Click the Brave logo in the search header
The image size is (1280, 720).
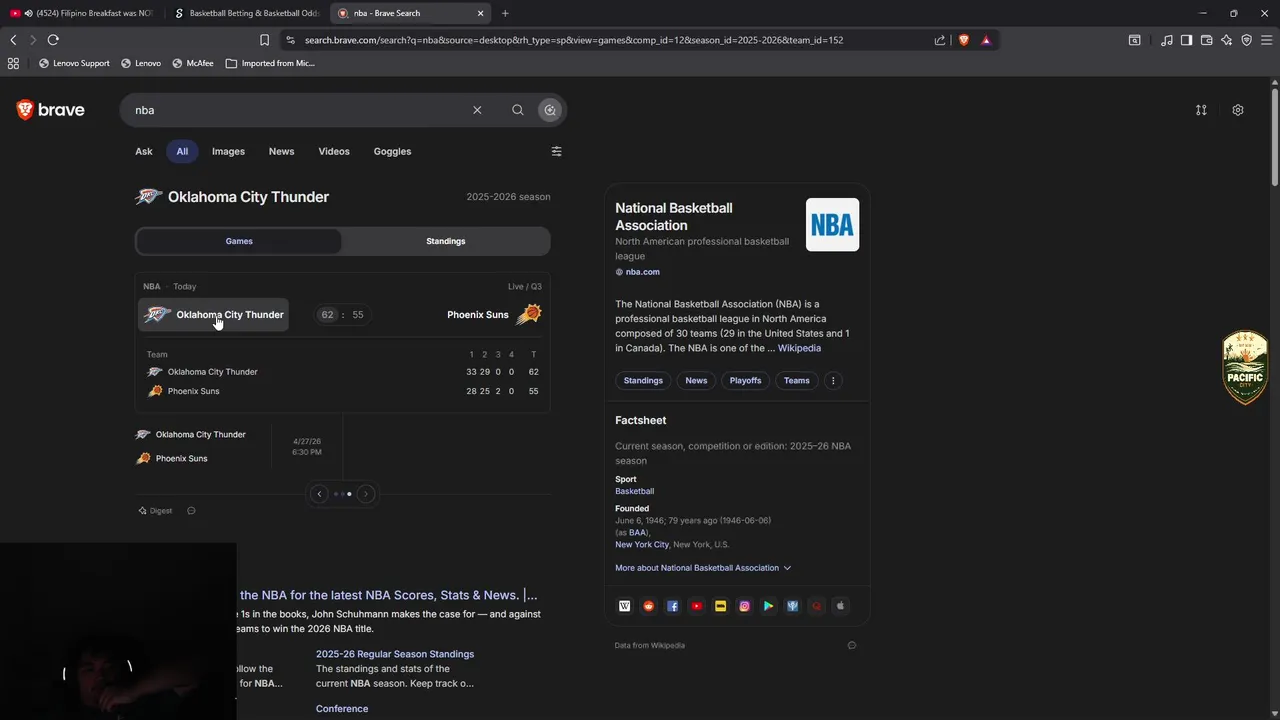[x=50, y=110]
